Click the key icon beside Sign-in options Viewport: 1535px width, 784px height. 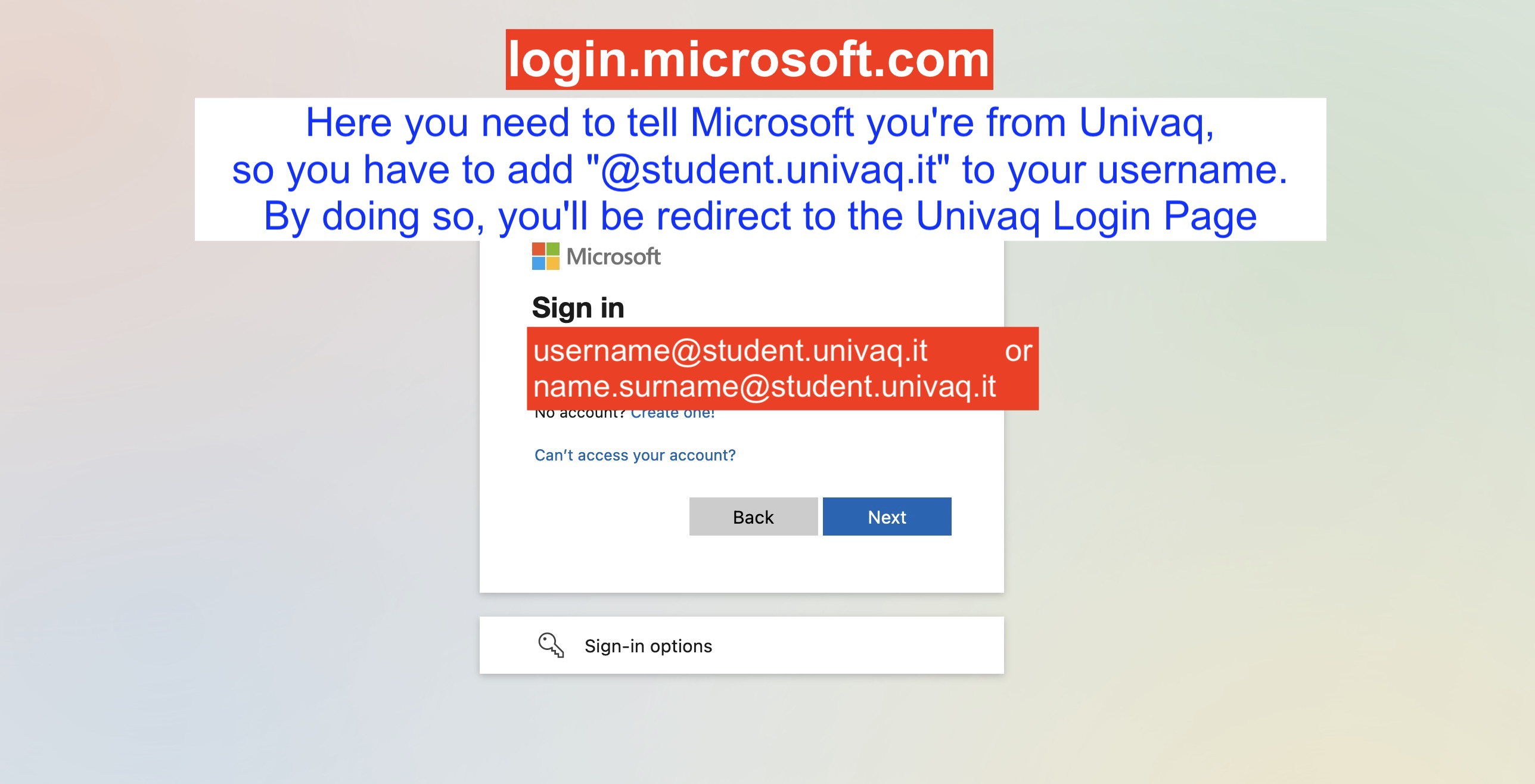(x=551, y=645)
